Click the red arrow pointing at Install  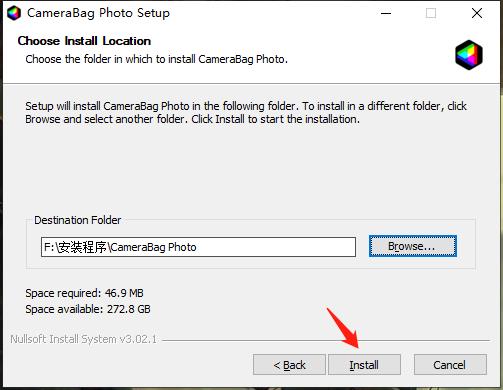point(343,328)
